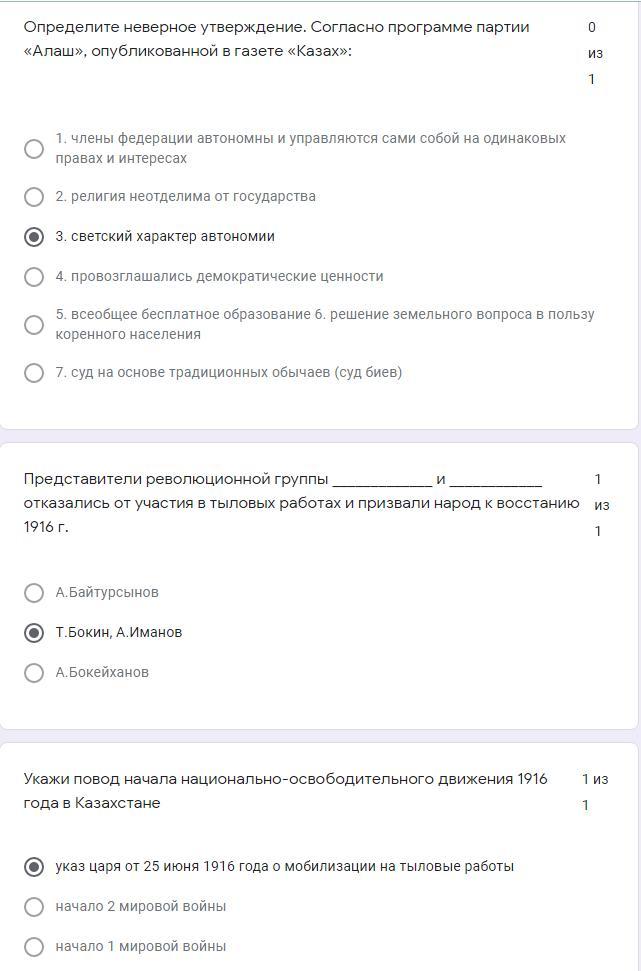Image resolution: width=641 pixels, height=971 pixels.
Task: Select option '1. члены федерации автономны'
Action: [x=34, y=149]
